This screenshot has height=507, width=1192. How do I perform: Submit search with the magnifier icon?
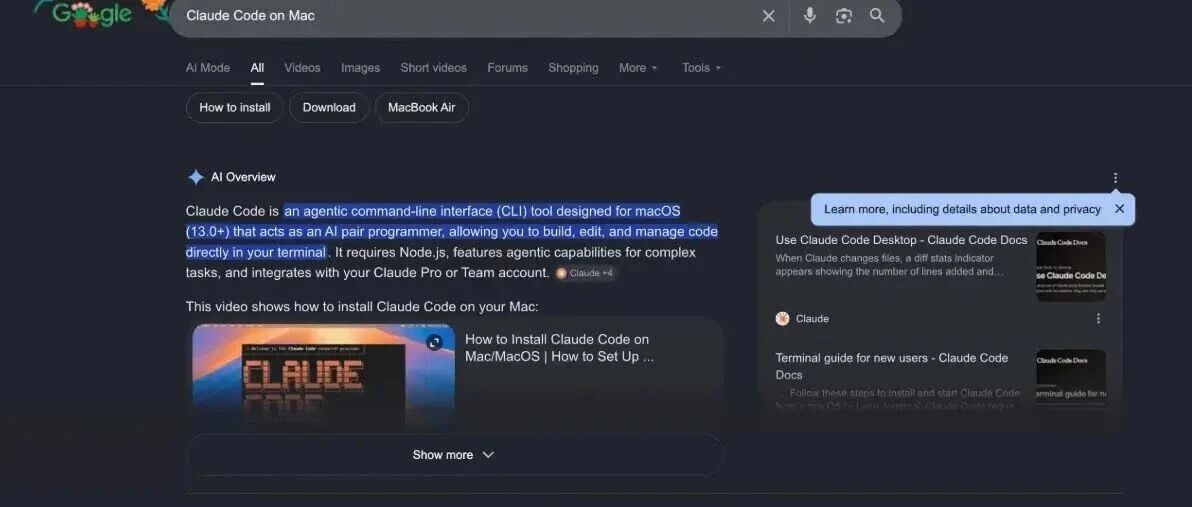877,15
